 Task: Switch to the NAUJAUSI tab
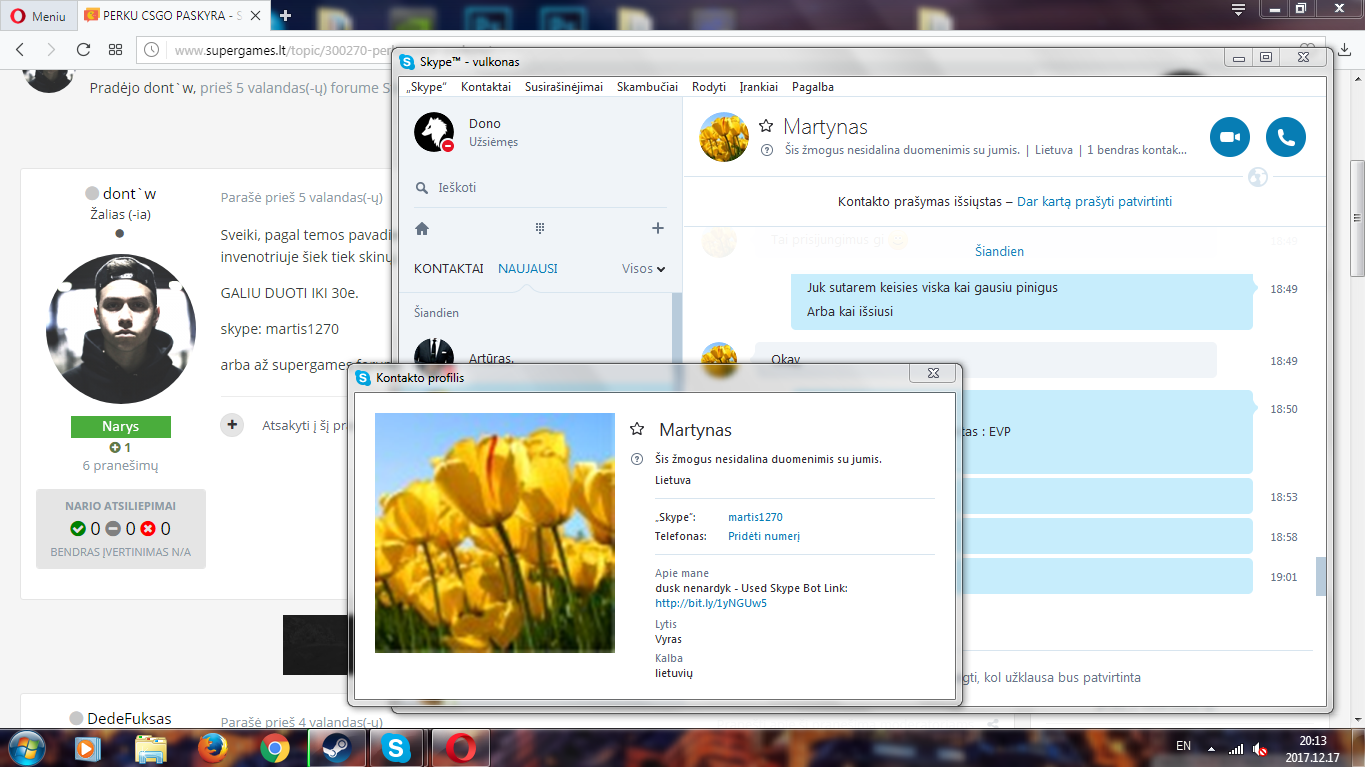click(x=528, y=269)
